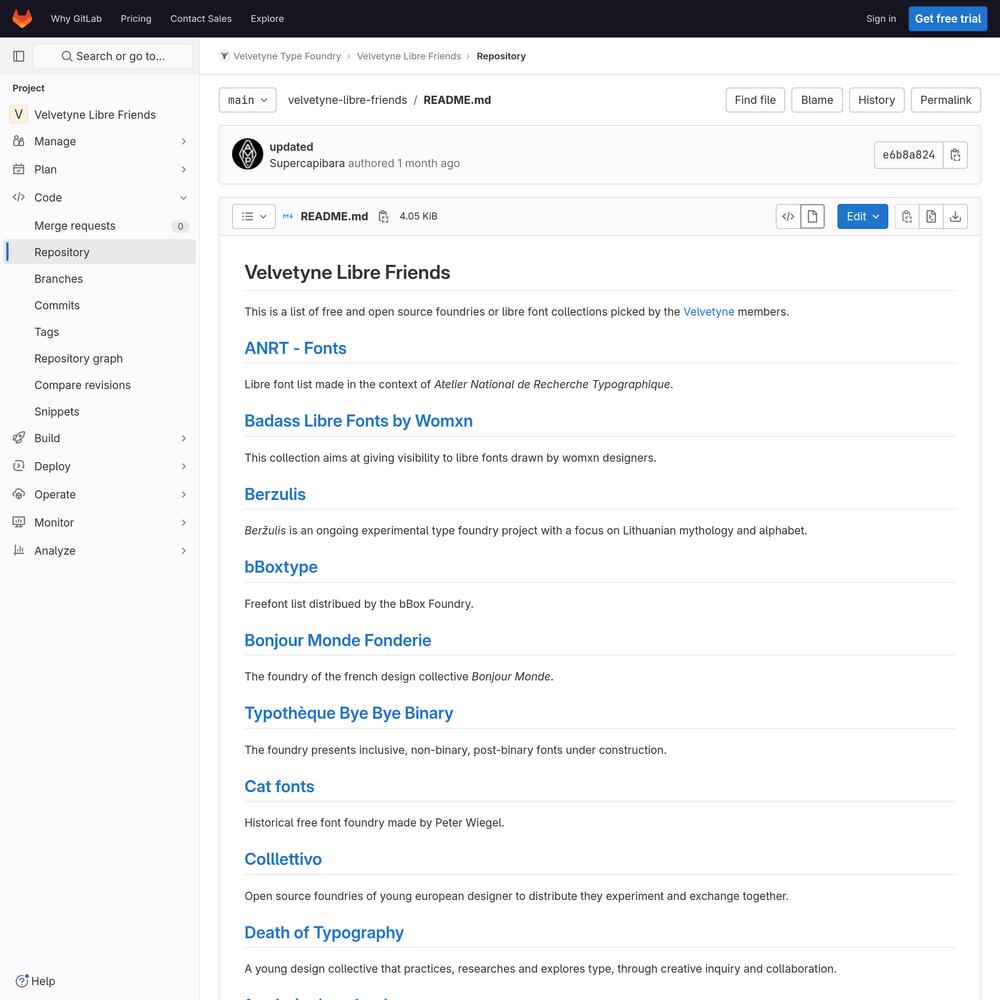Click the velvetyne-libre-friends path breadcrumb
1000x1000 pixels.
347,100
